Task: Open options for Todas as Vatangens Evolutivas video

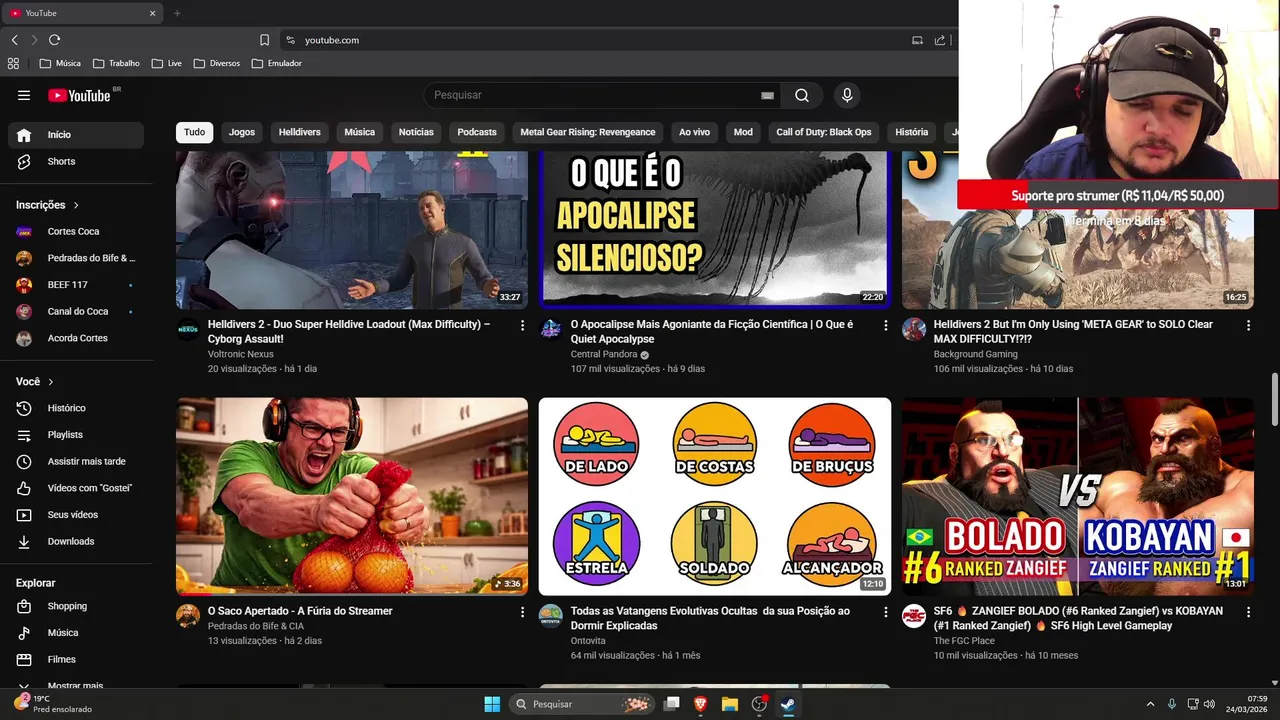Action: pyautogui.click(x=885, y=612)
